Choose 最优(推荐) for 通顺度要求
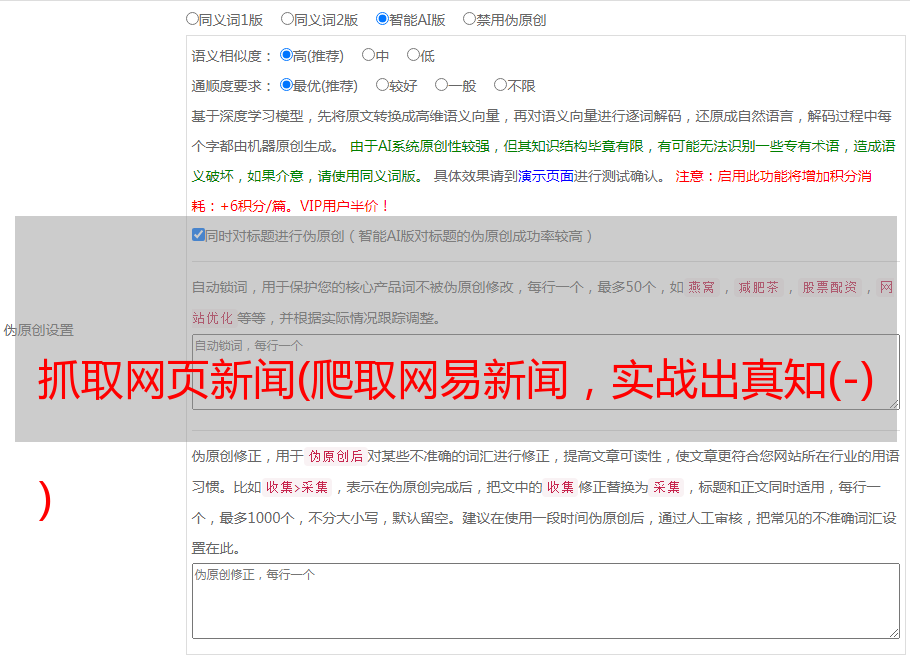The width and height of the screenshot is (911, 658). [286, 85]
